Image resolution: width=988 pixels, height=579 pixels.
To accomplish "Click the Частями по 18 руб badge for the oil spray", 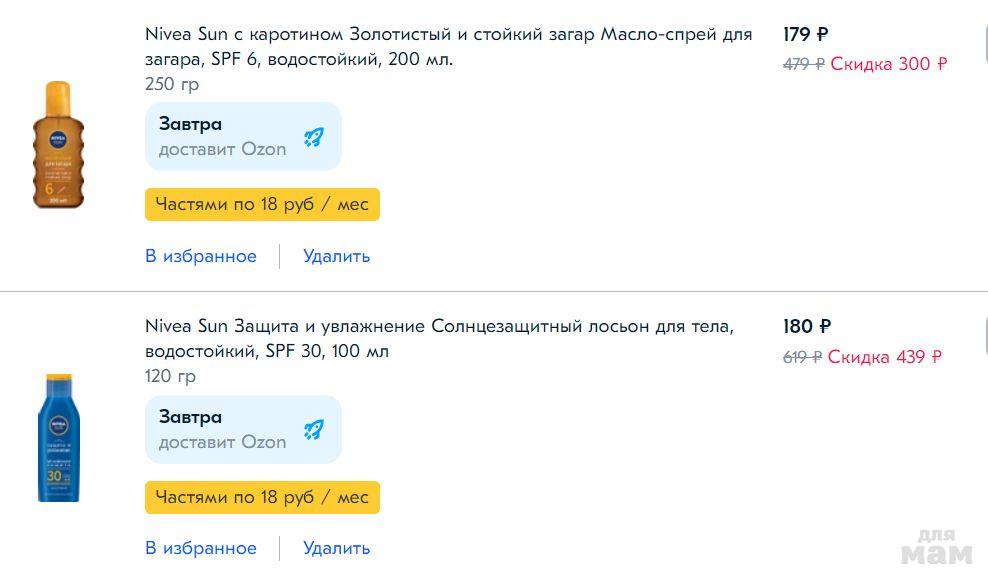I will pos(262,205).
